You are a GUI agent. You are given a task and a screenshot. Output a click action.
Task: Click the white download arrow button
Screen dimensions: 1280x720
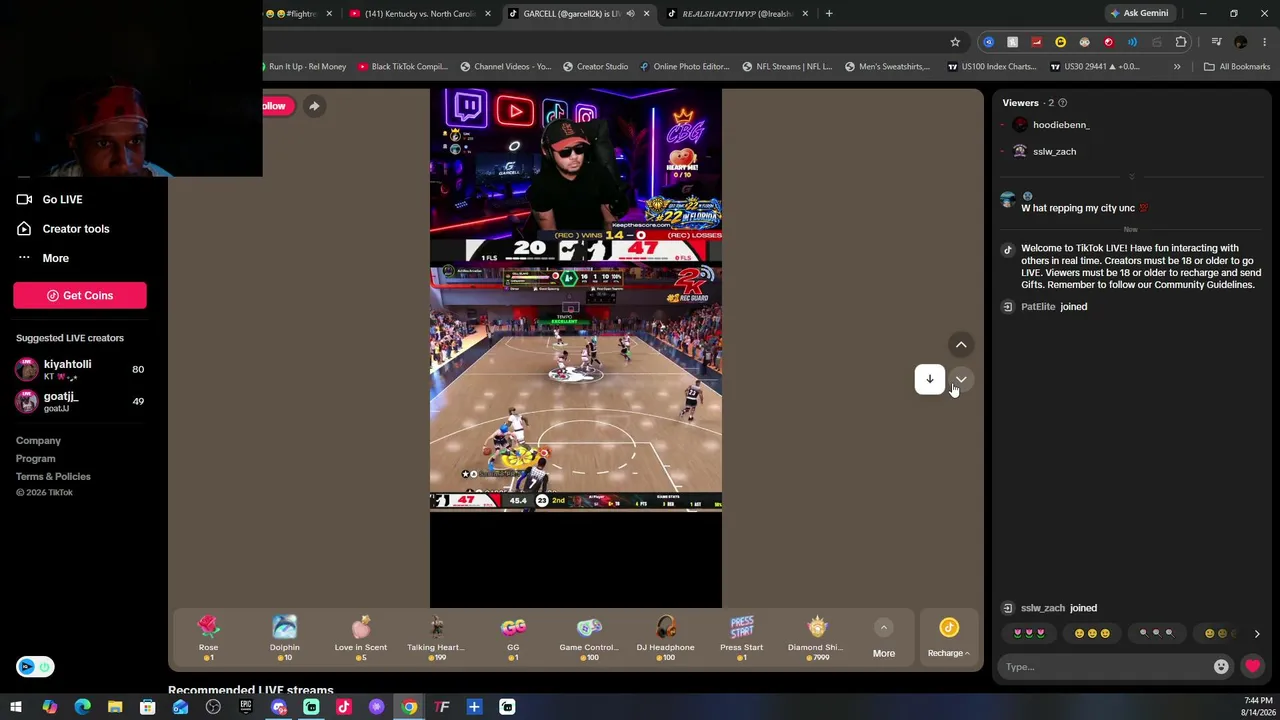click(929, 379)
